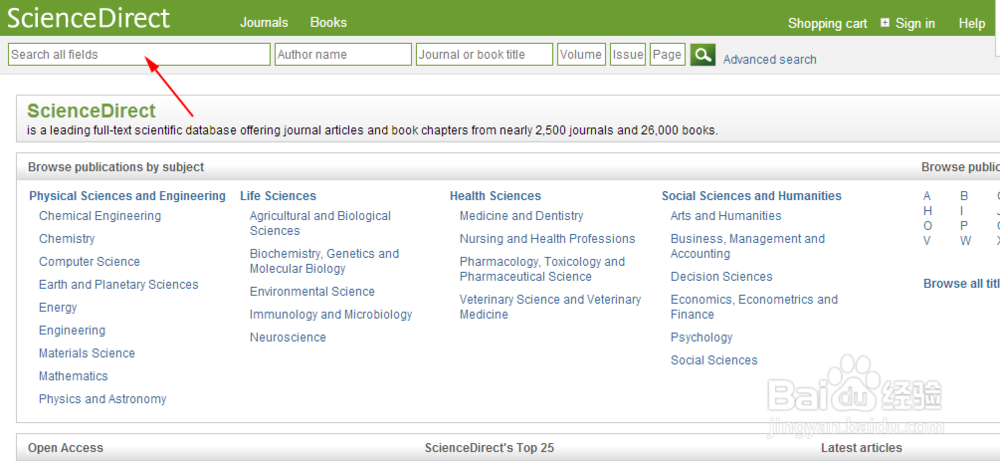Open Advanced search
Screen dimensions: 1000x461
770,59
